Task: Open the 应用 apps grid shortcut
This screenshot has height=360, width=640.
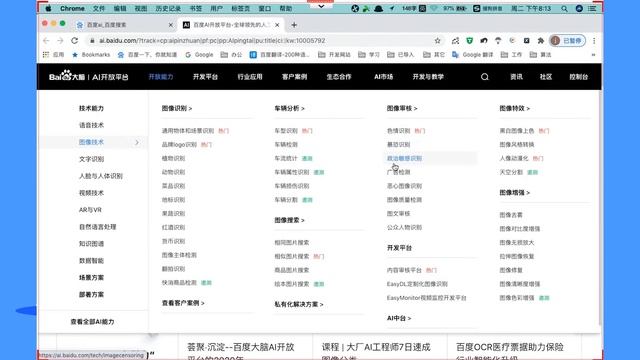Action: pos(53,55)
